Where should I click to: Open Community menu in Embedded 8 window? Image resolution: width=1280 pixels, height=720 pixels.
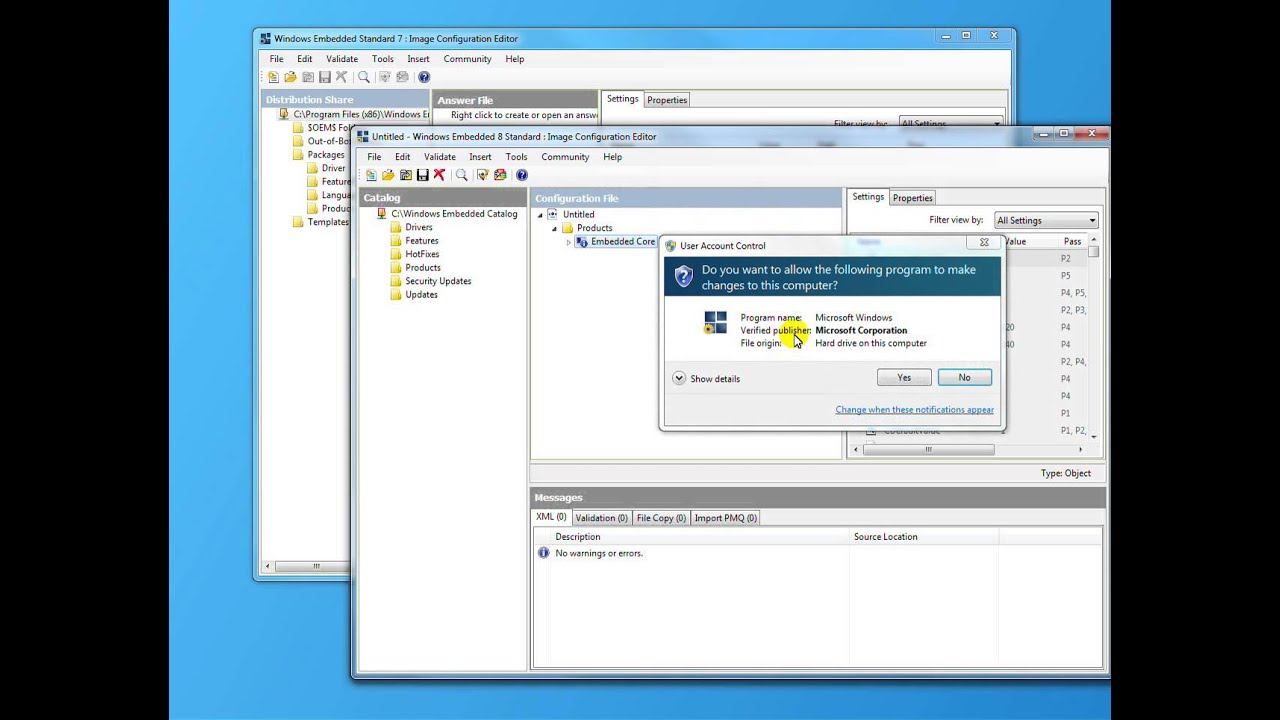[565, 157]
